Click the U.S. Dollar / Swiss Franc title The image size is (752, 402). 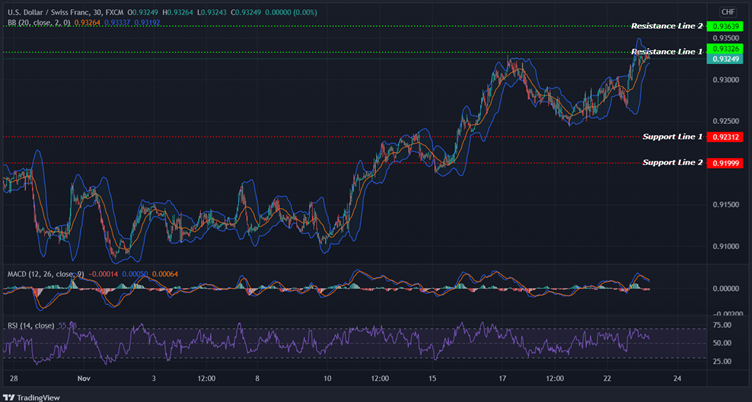(x=48, y=10)
